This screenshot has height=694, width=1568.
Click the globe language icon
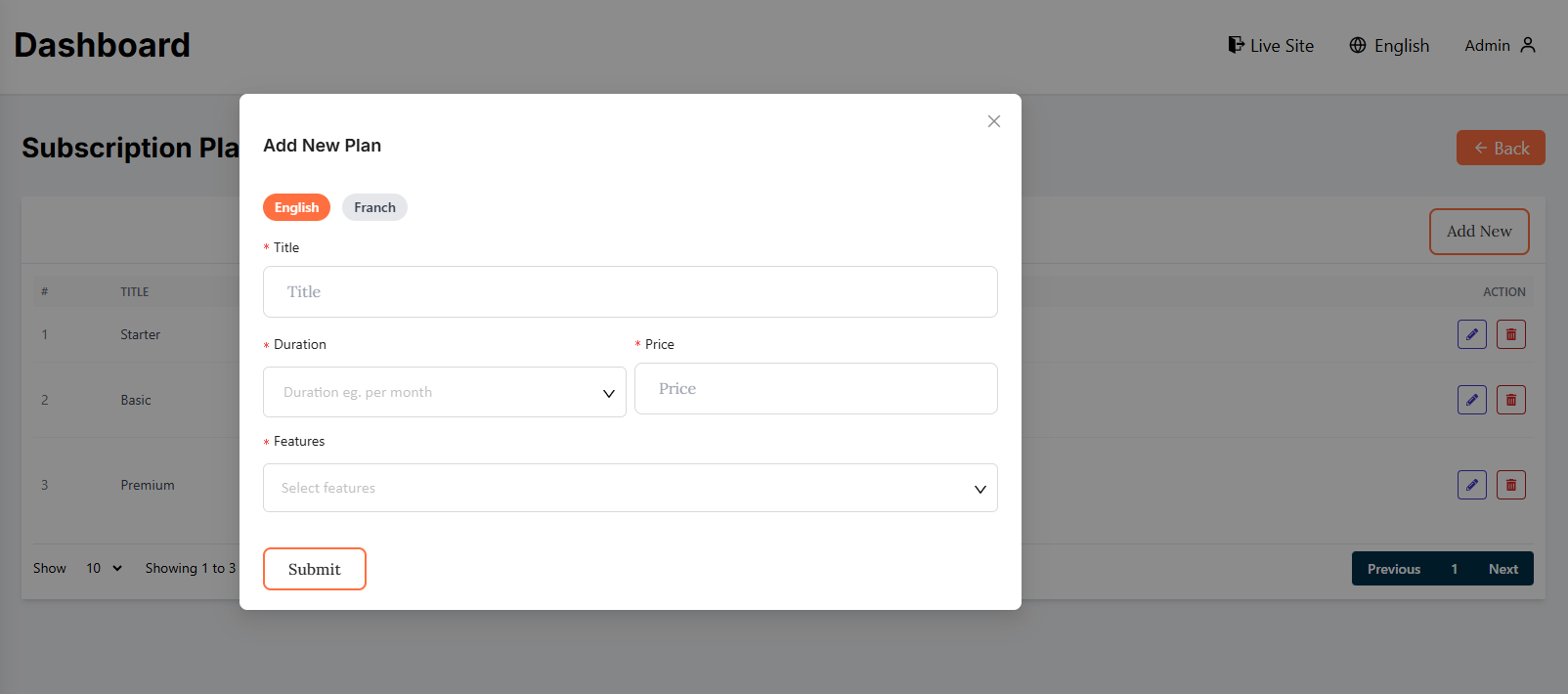[1358, 45]
